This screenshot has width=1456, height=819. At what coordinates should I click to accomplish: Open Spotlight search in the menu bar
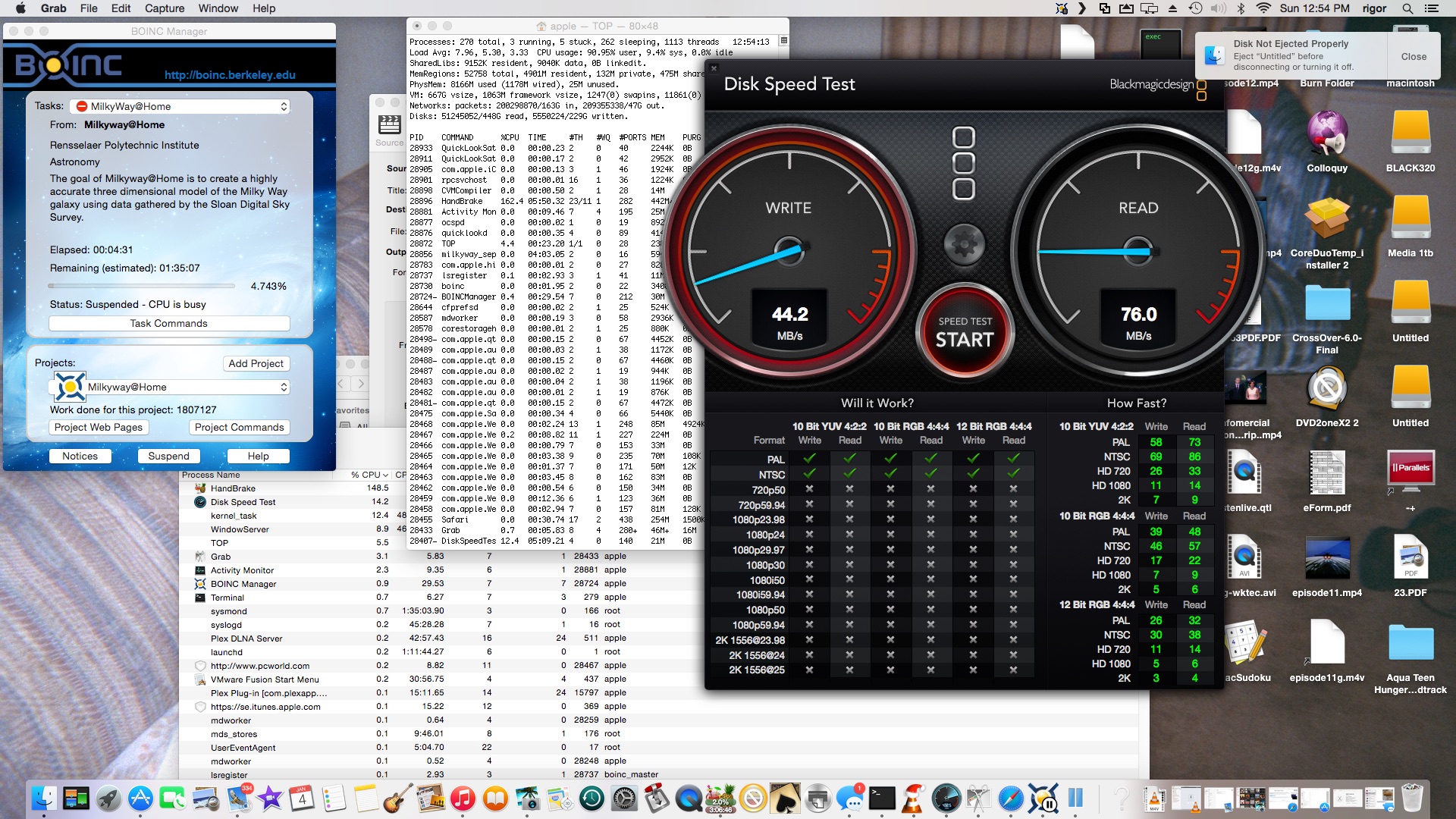[x=1407, y=8]
